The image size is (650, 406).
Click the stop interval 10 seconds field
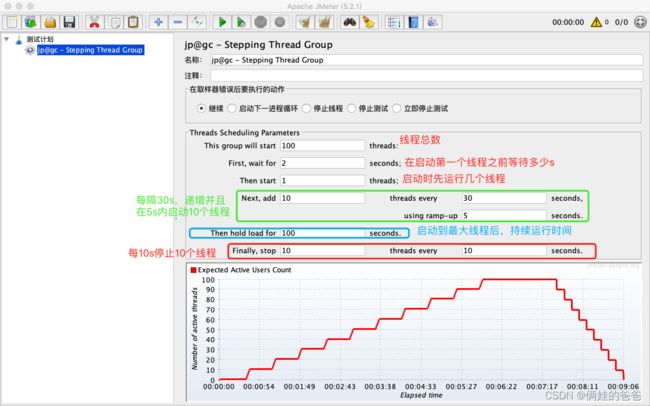504,250
